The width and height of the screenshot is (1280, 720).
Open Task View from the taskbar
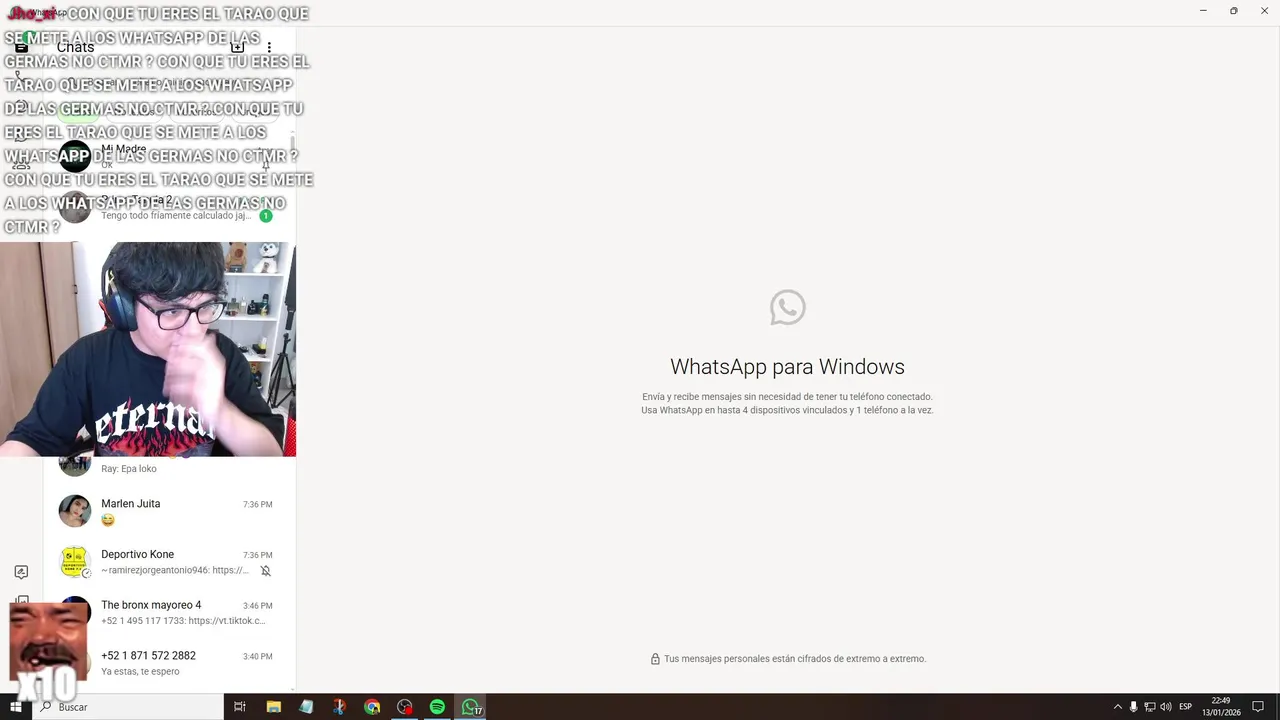pyautogui.click(x=240, y=707)
